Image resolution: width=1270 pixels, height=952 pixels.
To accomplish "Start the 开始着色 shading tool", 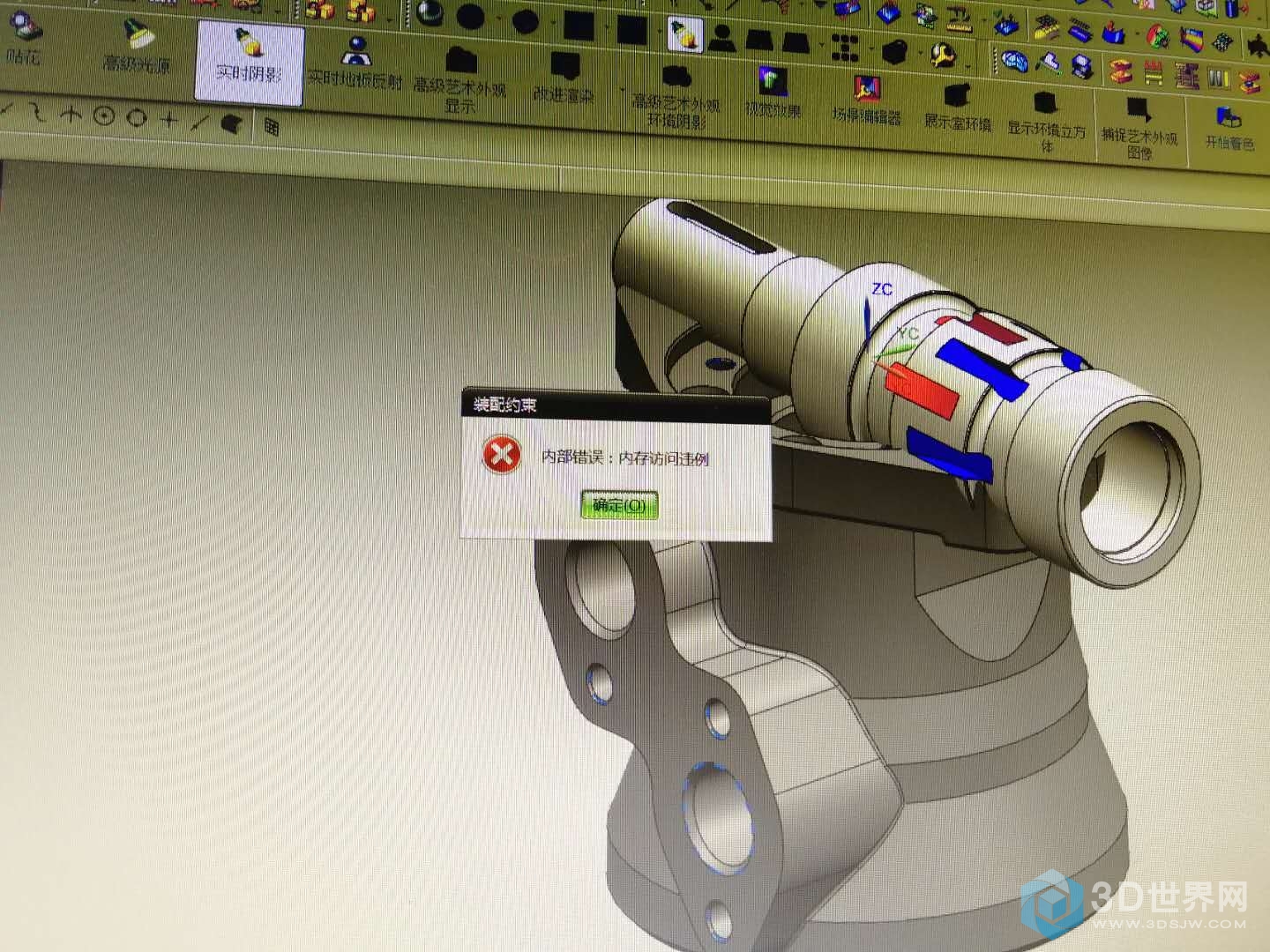I will pyautogui.click(x=1229, y=128).
